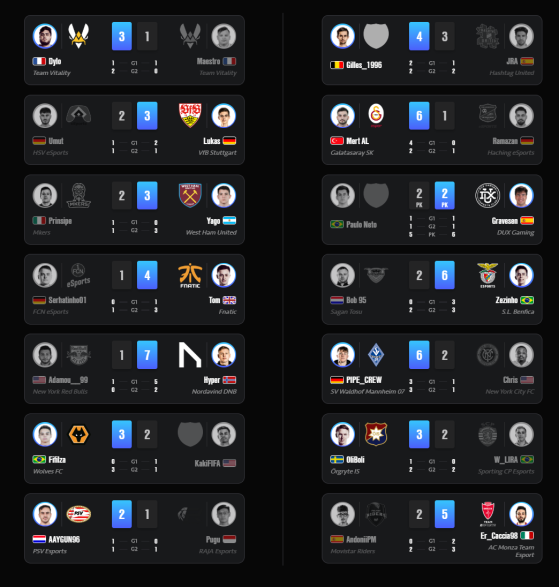Click the orange Fnatic logo
The height and width of the screenshot is (587, 559).
(190, 276)
